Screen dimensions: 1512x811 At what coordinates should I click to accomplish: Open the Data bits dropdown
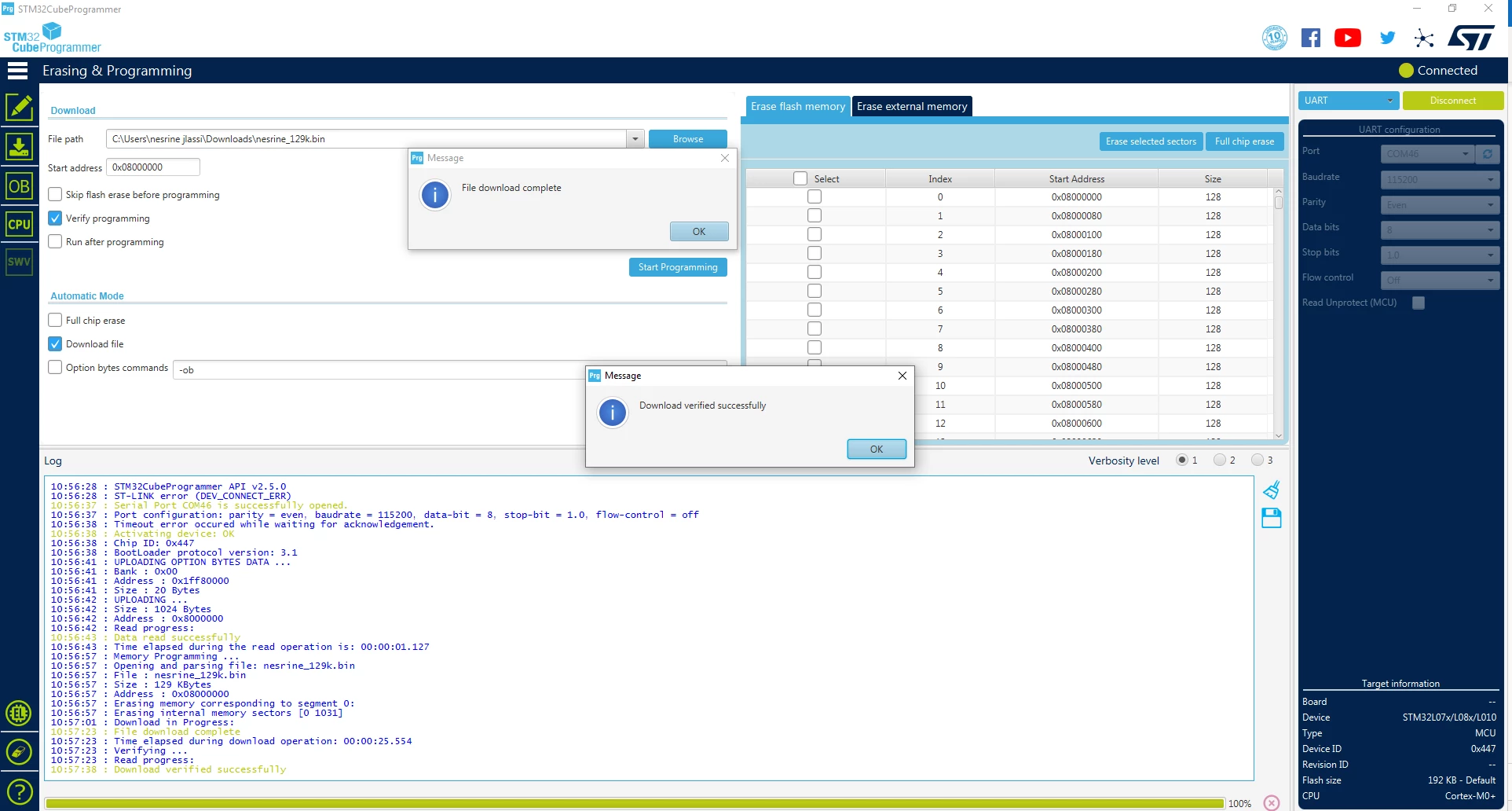click(x=1440, y=230)
